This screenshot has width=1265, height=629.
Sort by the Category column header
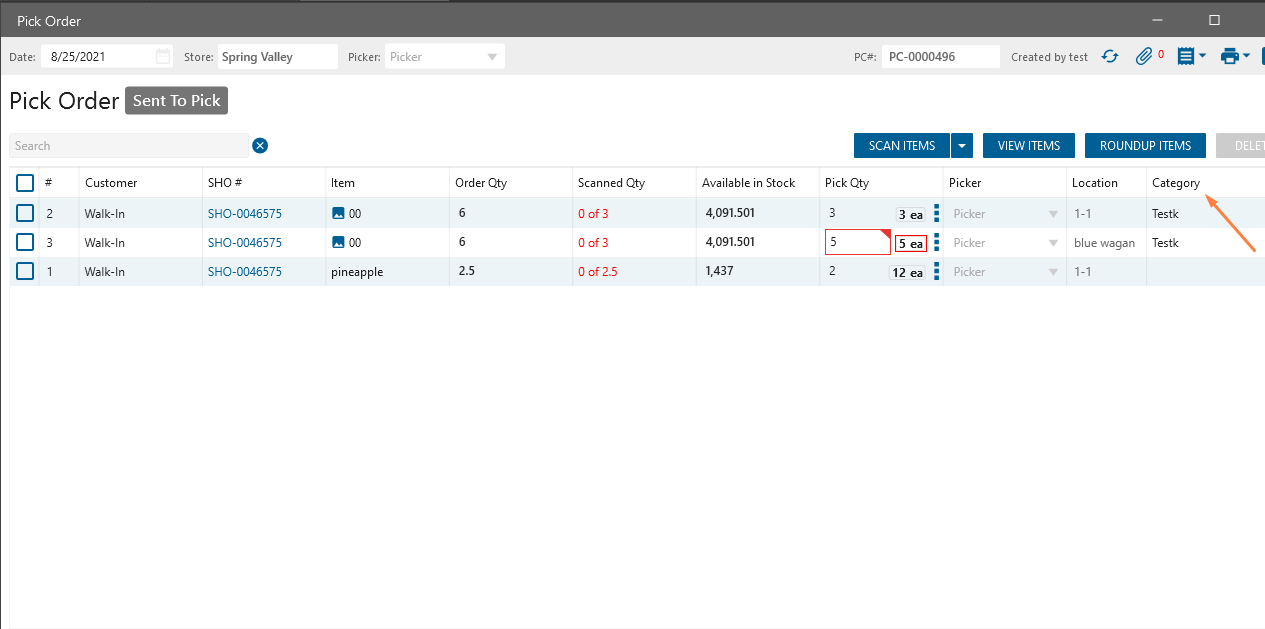pyautogui.click(x=1175, y=183)
